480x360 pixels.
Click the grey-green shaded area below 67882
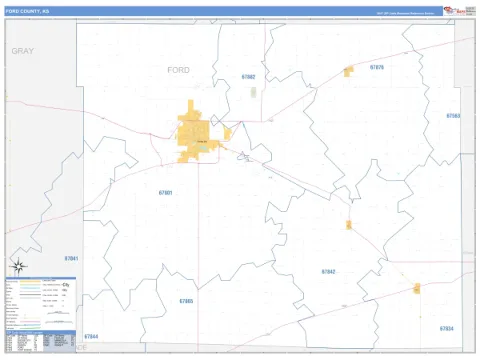pos(253,92)
